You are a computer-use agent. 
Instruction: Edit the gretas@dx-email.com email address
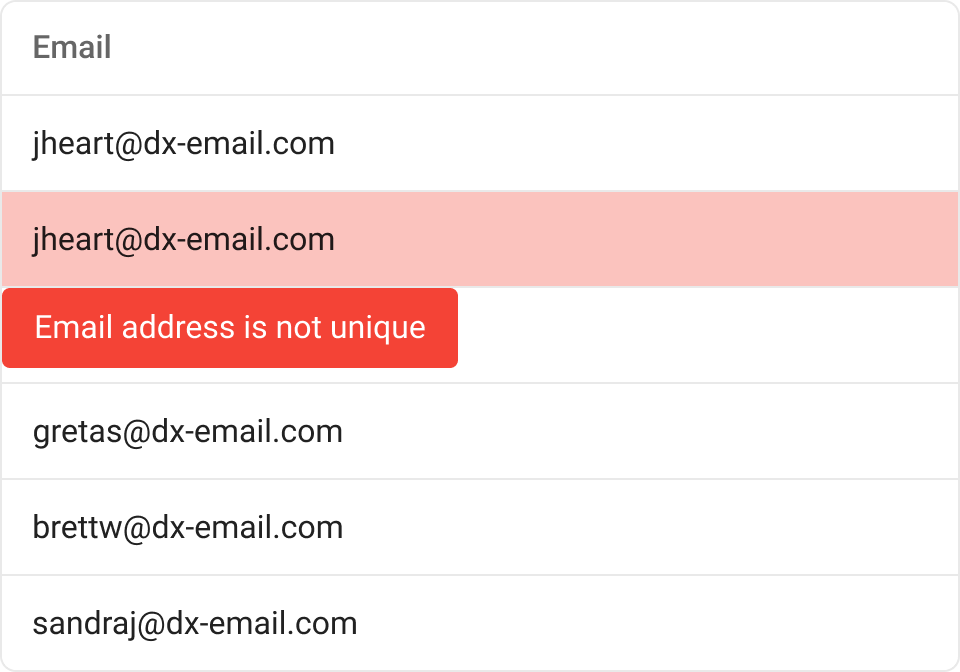coord(188,432)
